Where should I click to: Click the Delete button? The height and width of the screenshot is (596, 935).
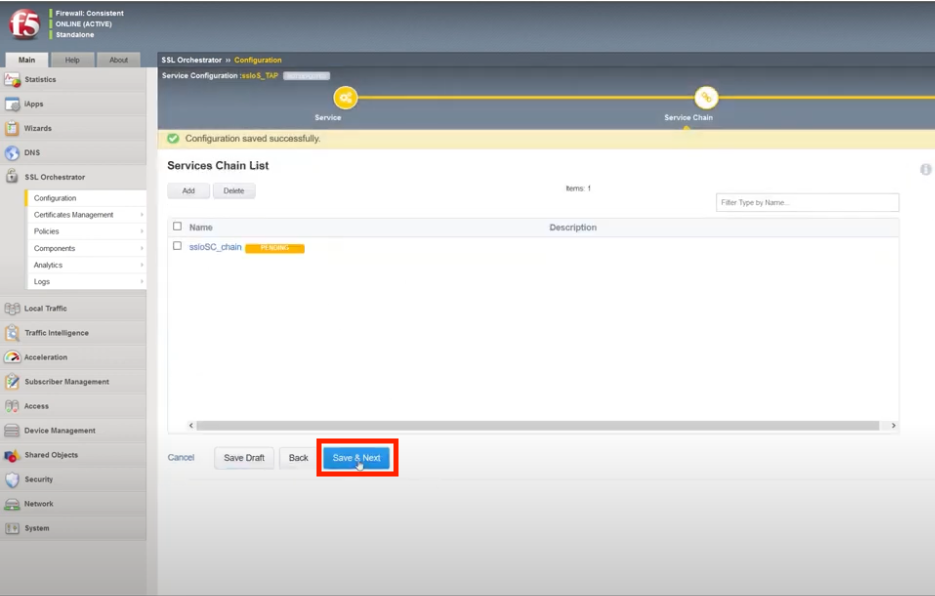pyautogui.click(x=234, y=191)
